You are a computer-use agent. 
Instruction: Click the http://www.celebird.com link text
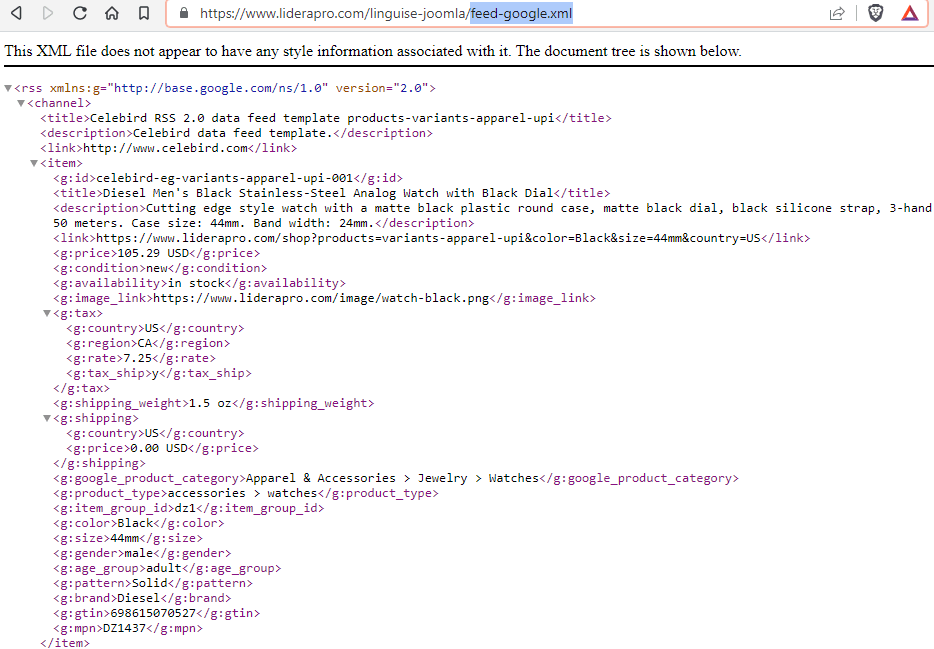[x=165, y=148]
